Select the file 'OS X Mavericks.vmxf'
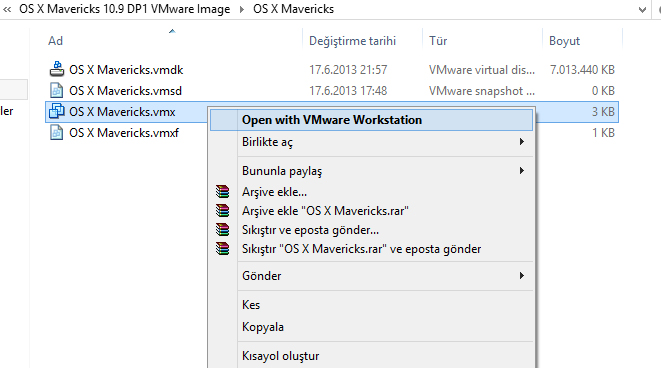Viewport: 661px width, 368px height. [124, 133]
